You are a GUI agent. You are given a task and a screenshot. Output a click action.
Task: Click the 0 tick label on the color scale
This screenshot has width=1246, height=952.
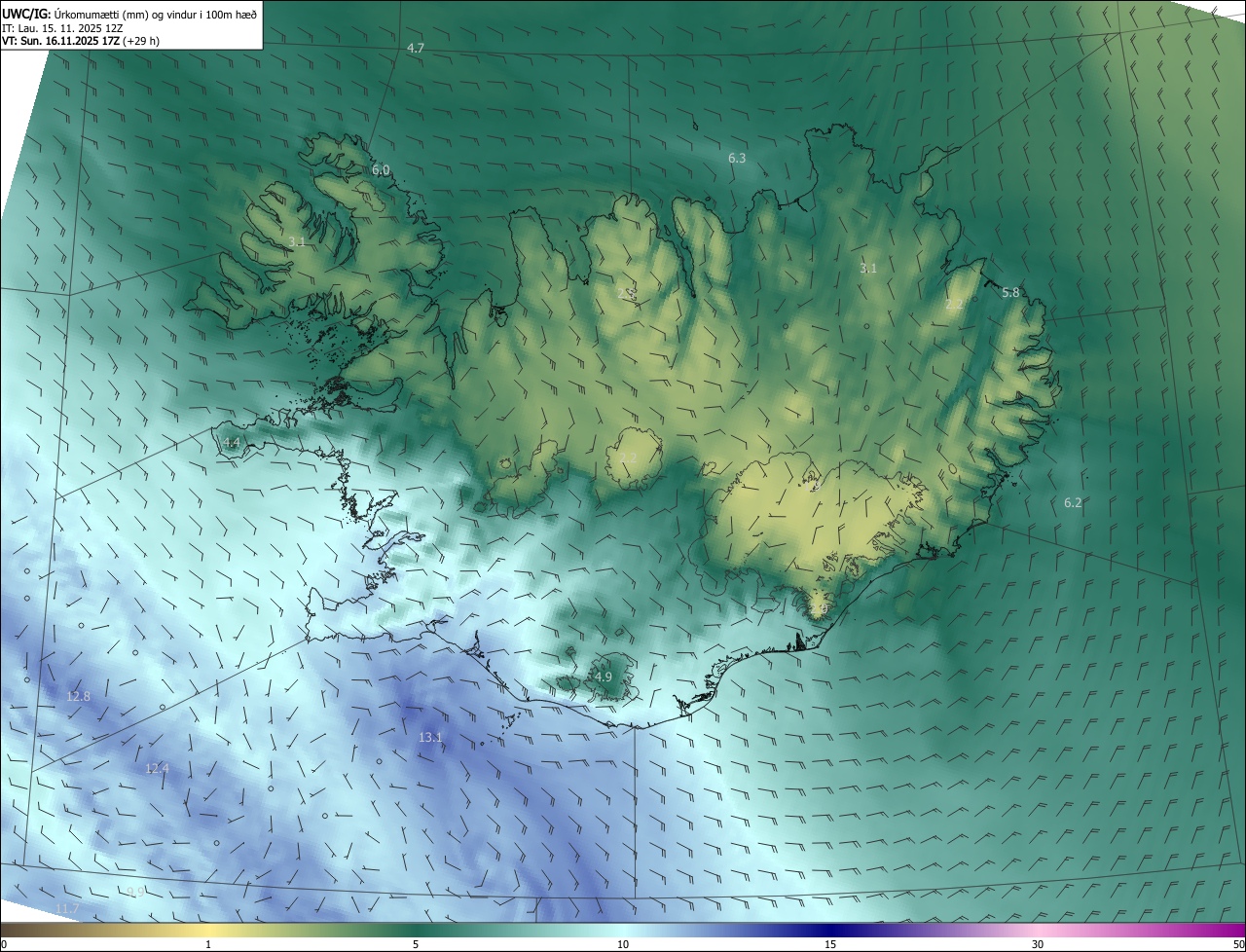4,944
